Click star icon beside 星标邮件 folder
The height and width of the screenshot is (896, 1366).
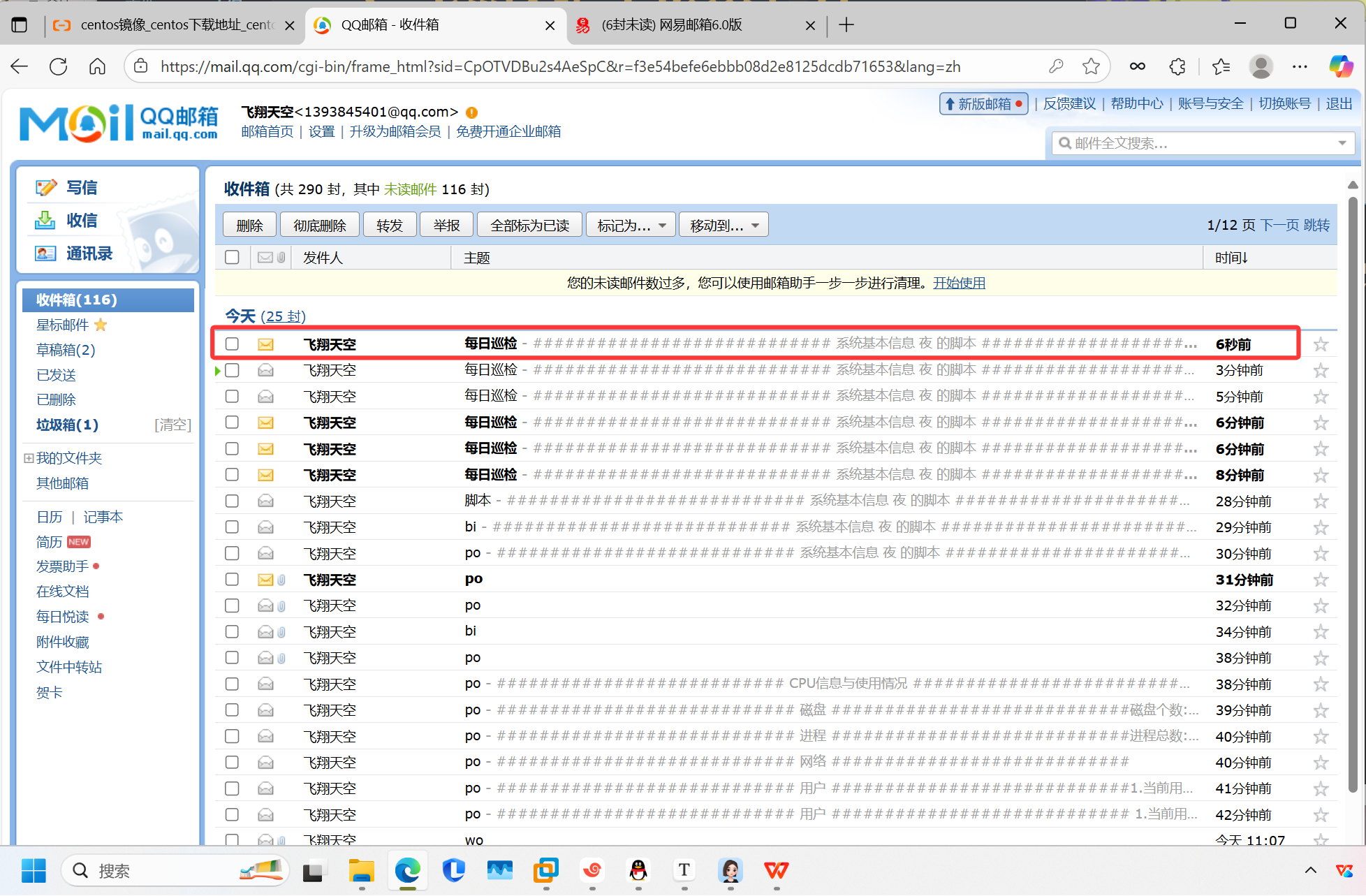101,325
